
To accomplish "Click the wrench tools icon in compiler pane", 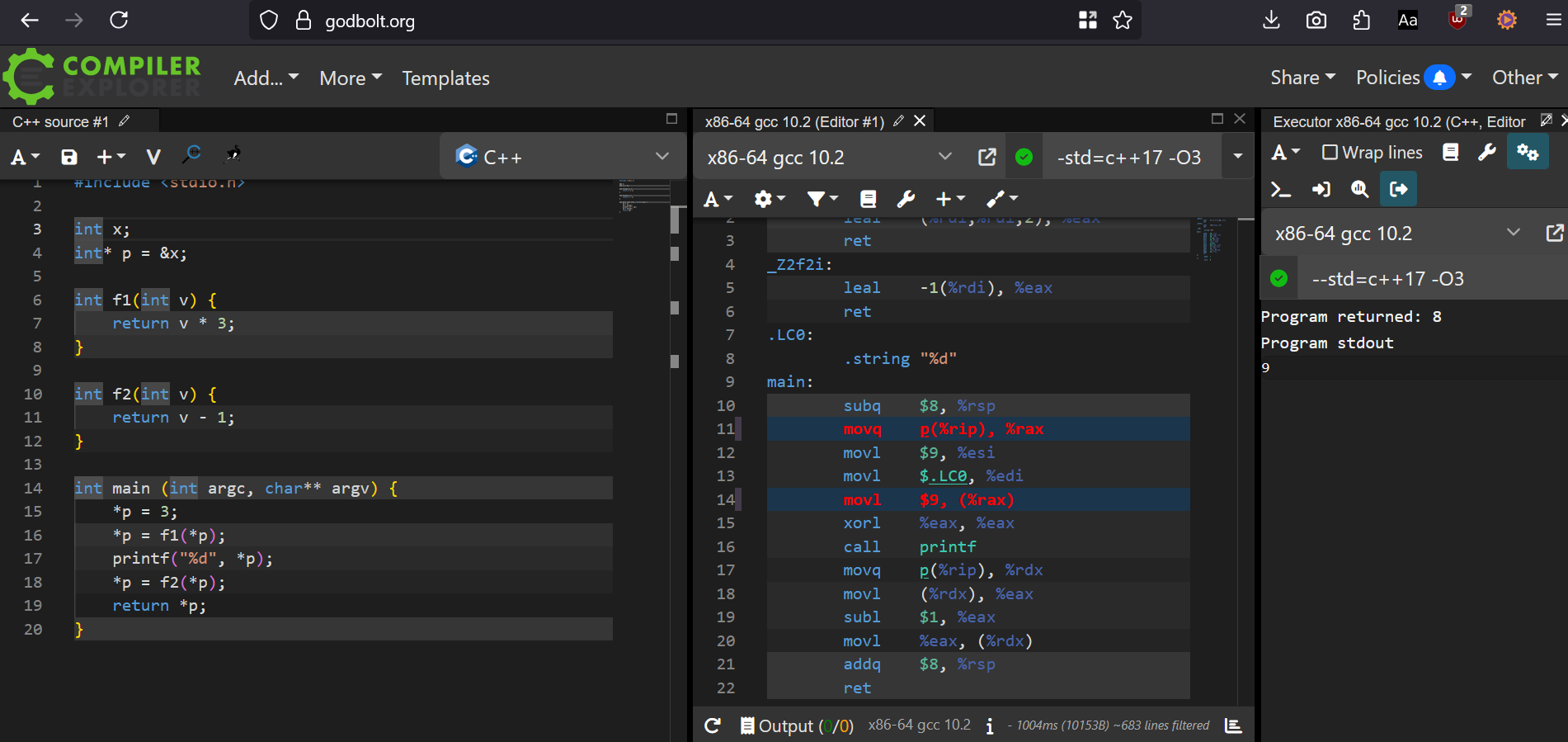I will pos(906,199).
